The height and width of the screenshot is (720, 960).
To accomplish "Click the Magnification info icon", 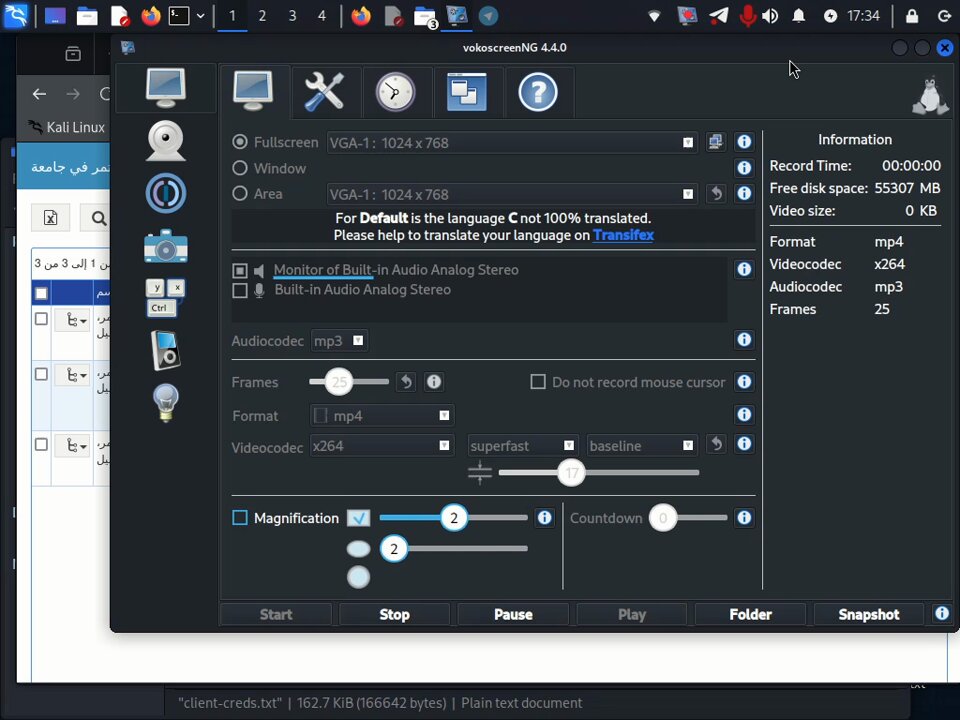I will (x=544, y=518).
